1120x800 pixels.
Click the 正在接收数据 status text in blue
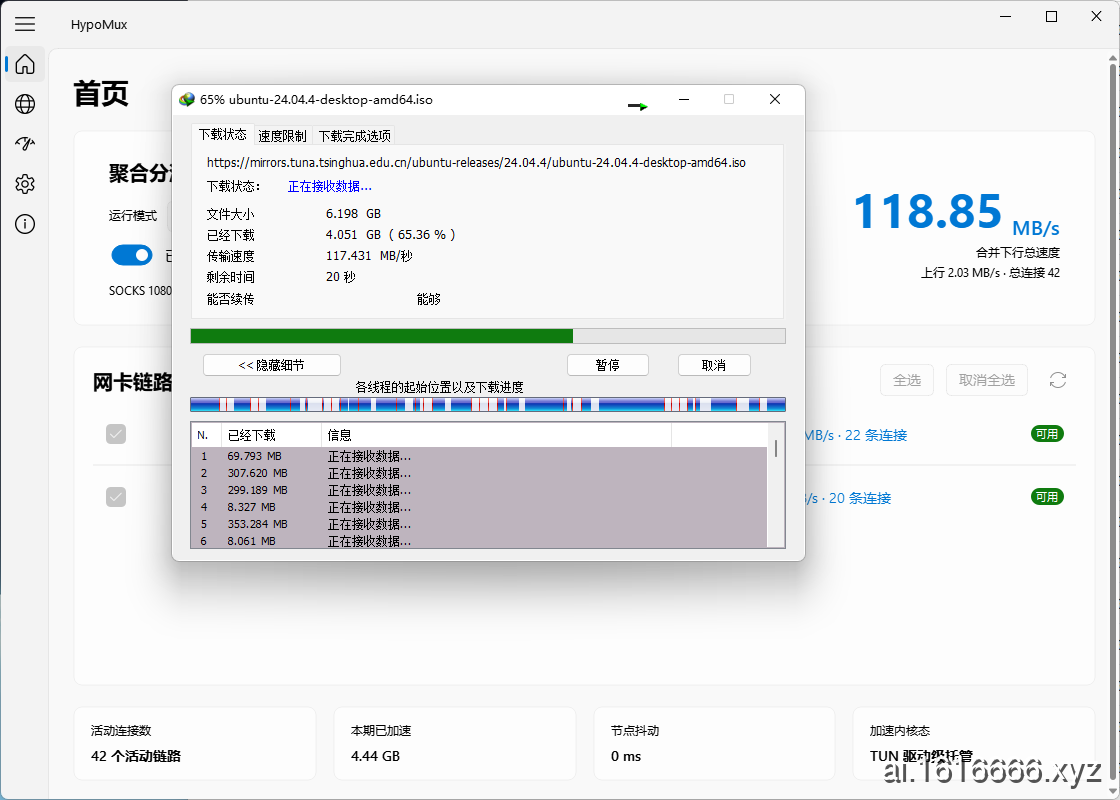point(329,186)
